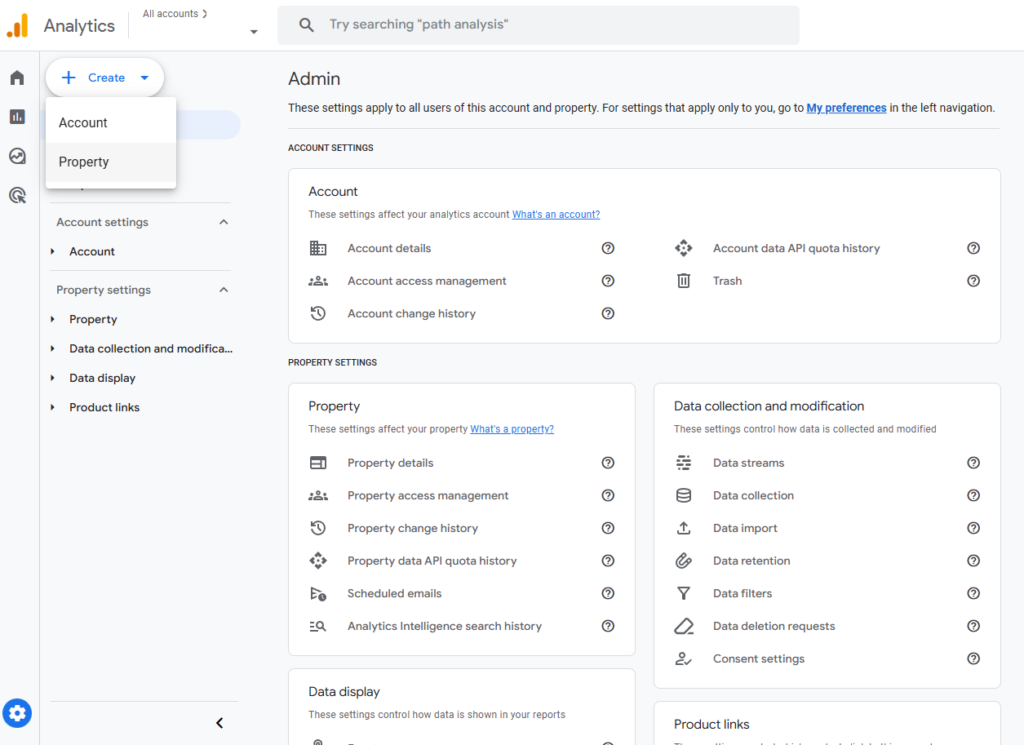Viewport: 1024px width, 745px height.
Task: Click the "What's a property?" link
Action: click(x=512, y=429)
